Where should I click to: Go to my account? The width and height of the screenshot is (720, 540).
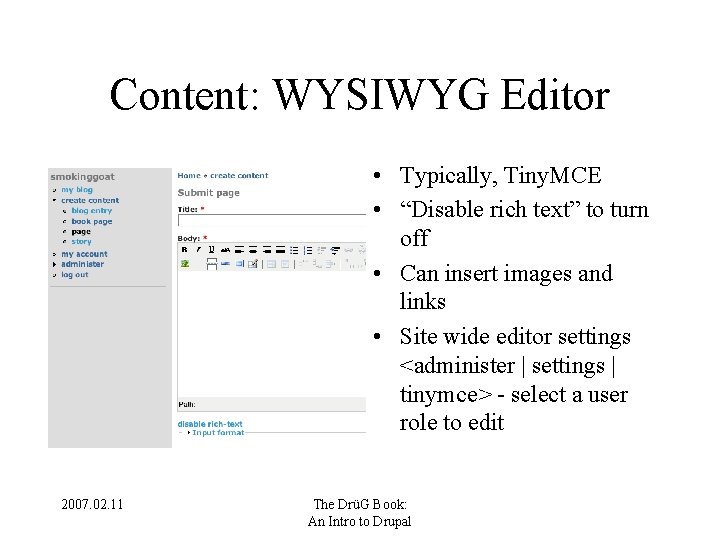[x=84, y=254]
